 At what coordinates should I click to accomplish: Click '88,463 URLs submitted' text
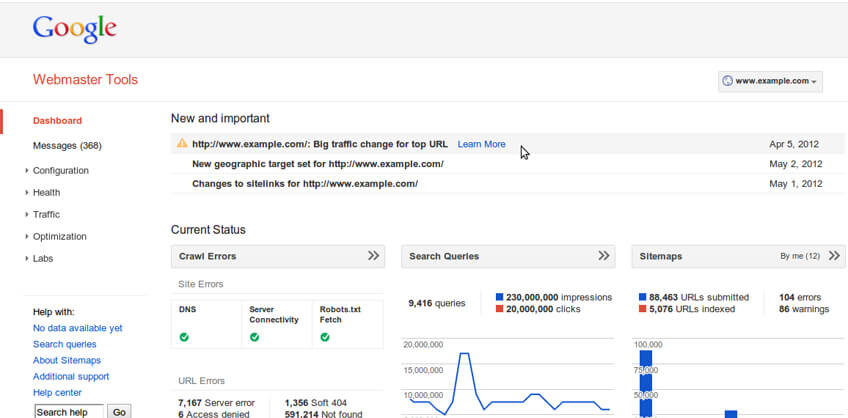click(699, 297)
